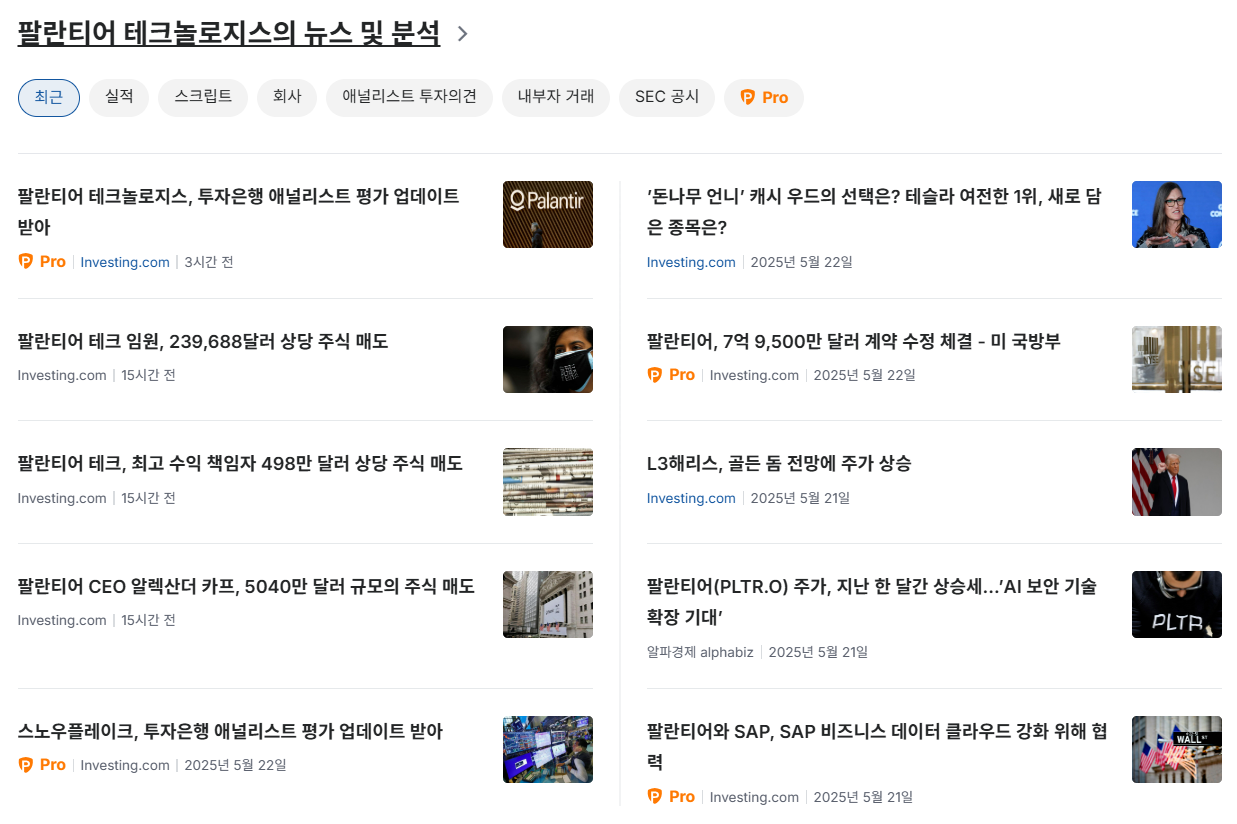Screen dimensions: 1237x824
Task: Open article 팔란티어 CEO 알렉산더 카프 5040만 달러
Action: [246, 586]
